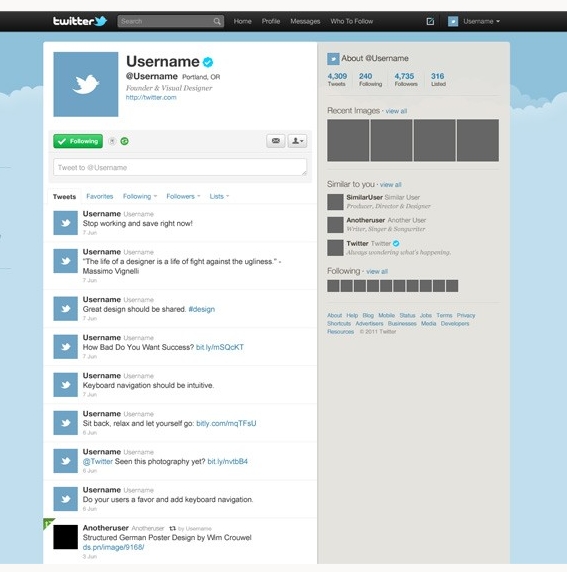Click avatar on Massimo Vignelli quote tweet
The height and width of the screenshot is (572, 567).
point(66,261)
